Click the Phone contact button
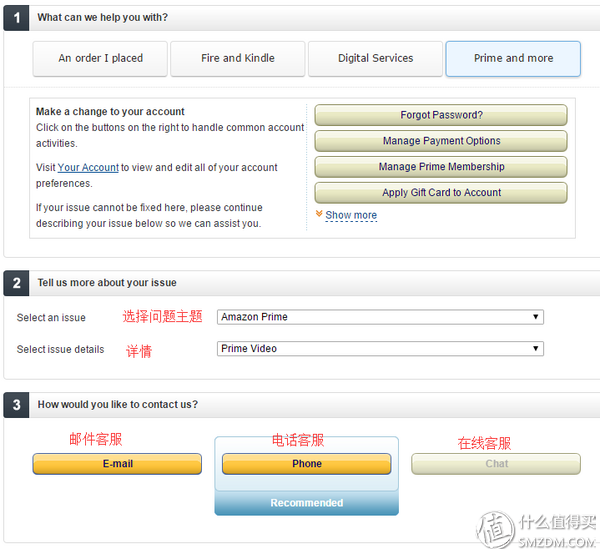Viewport: 600px width, 554px height. point(307,464)
